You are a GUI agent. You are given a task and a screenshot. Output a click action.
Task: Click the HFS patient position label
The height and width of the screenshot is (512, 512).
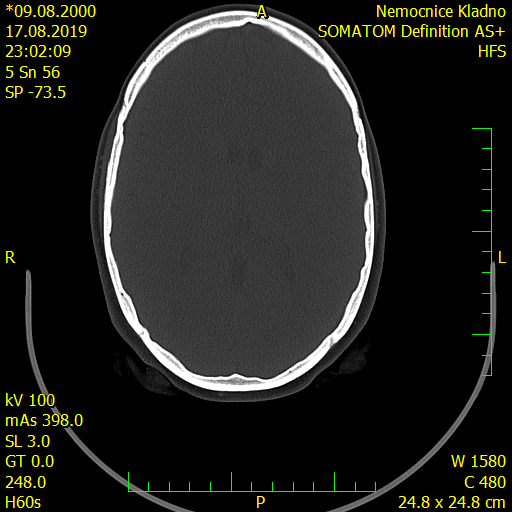(492, 52)
